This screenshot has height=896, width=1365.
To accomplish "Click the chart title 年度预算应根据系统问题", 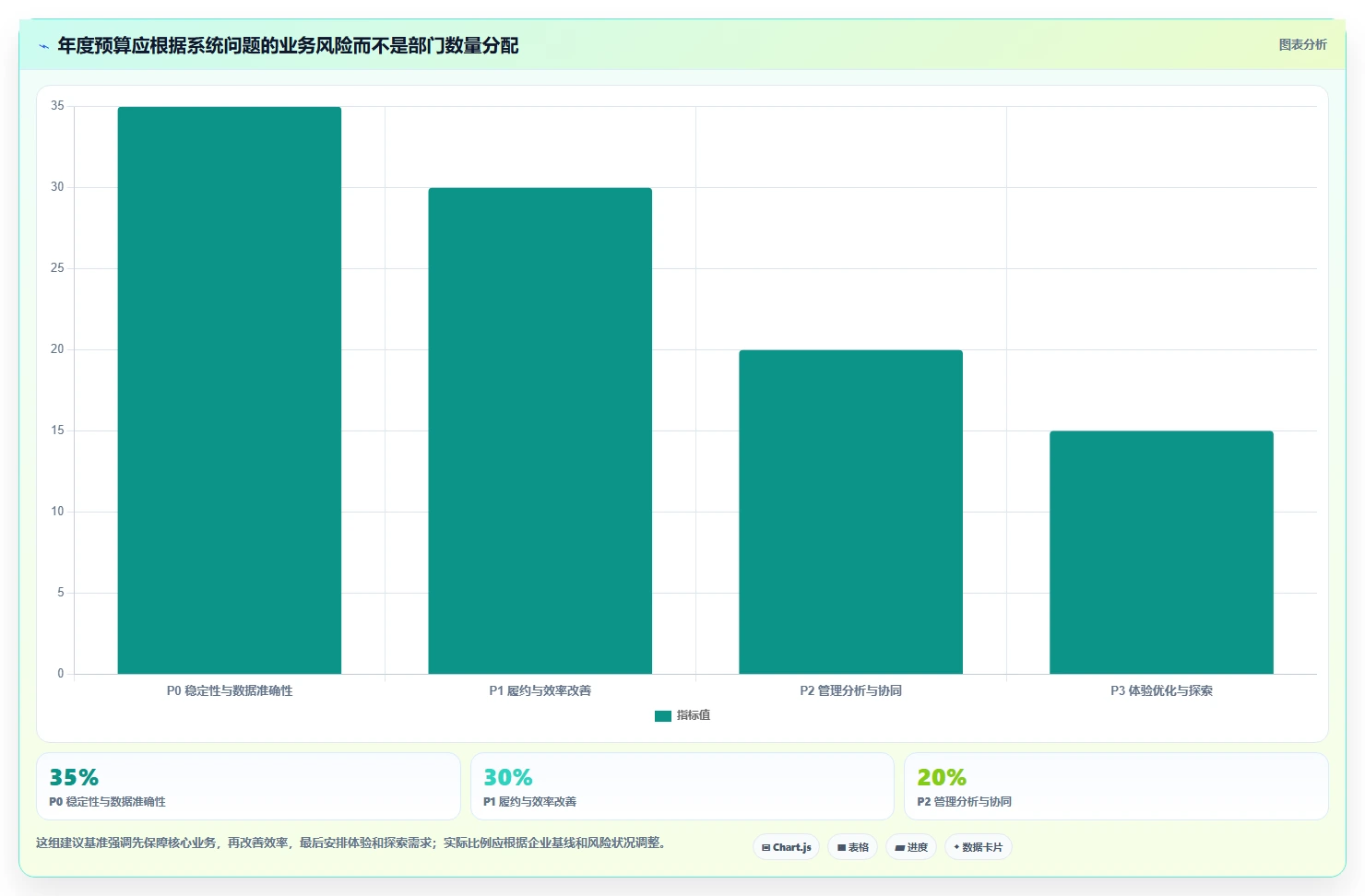I will tap(288, 45).
